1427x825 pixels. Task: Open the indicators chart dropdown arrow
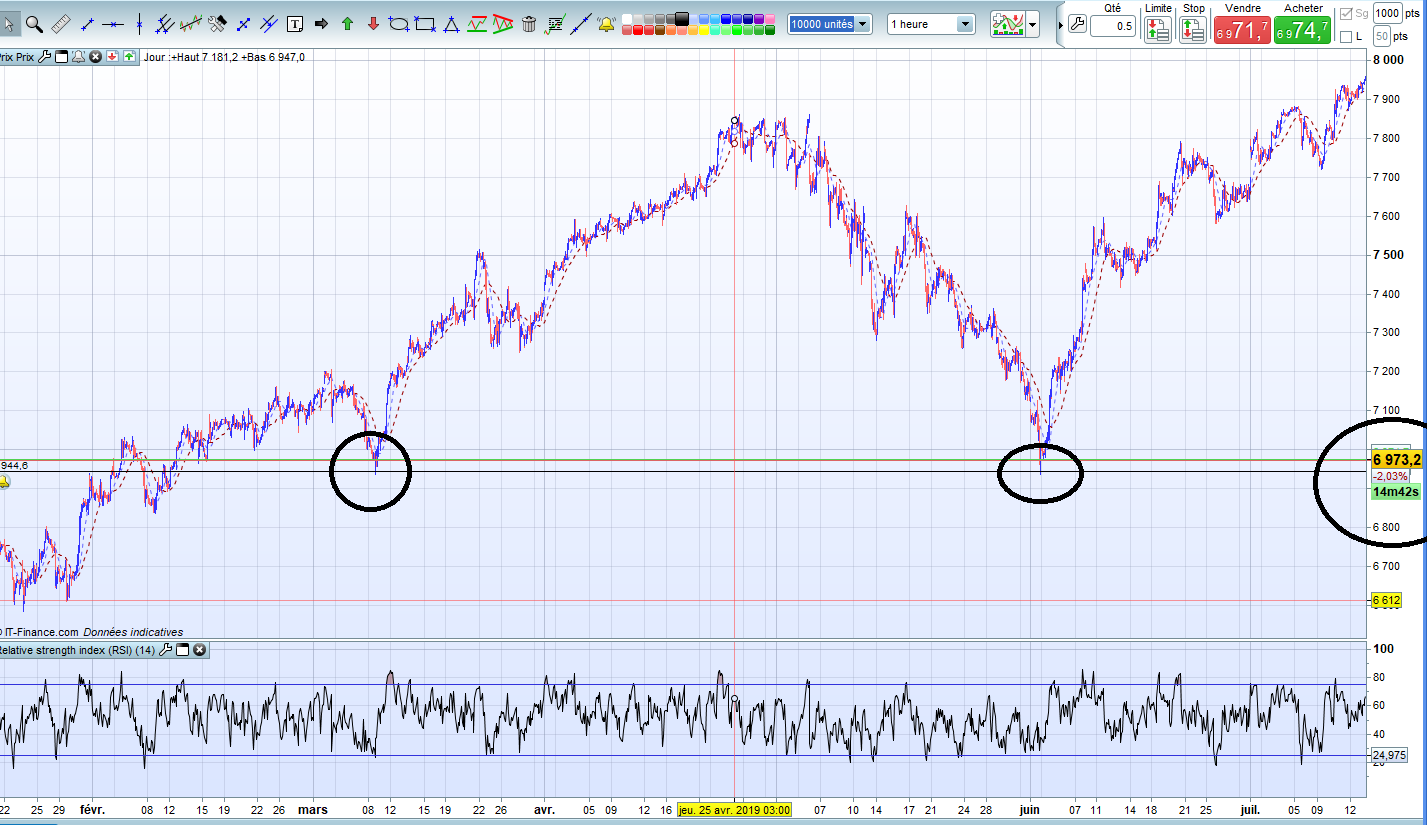(x=1032, y=24)
